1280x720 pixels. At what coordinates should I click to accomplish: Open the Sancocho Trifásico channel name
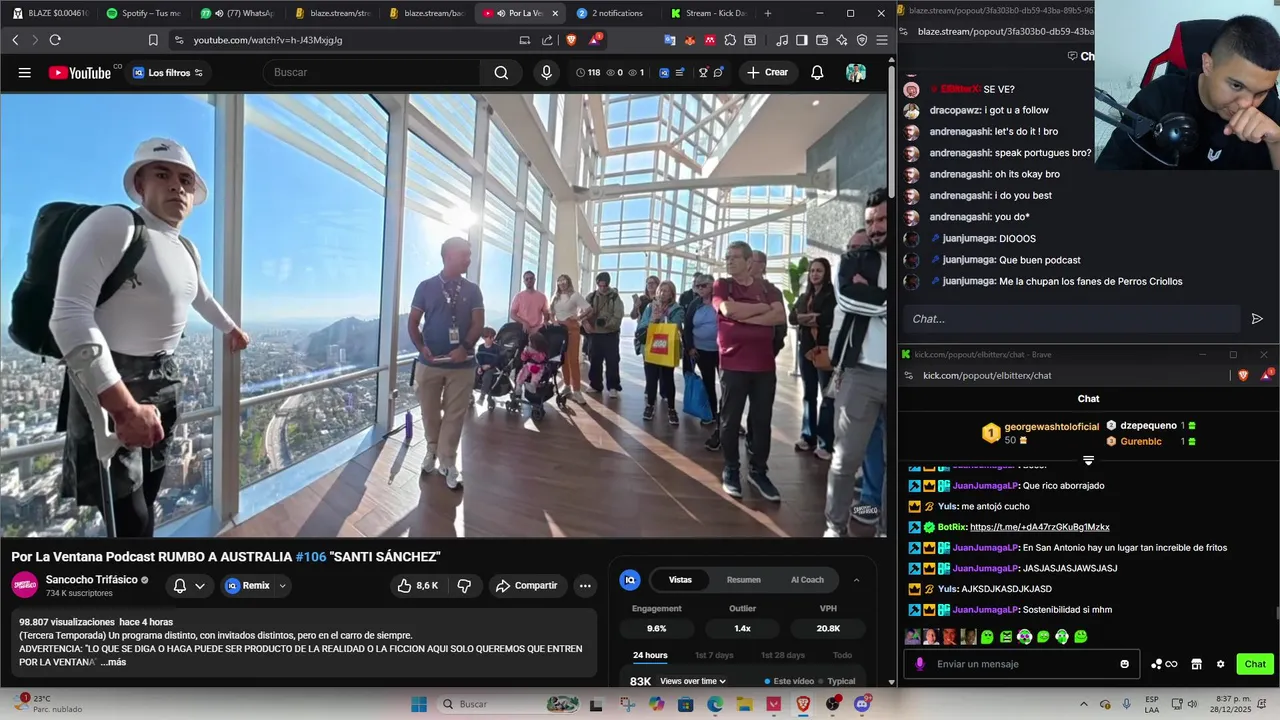coord(91,580)
